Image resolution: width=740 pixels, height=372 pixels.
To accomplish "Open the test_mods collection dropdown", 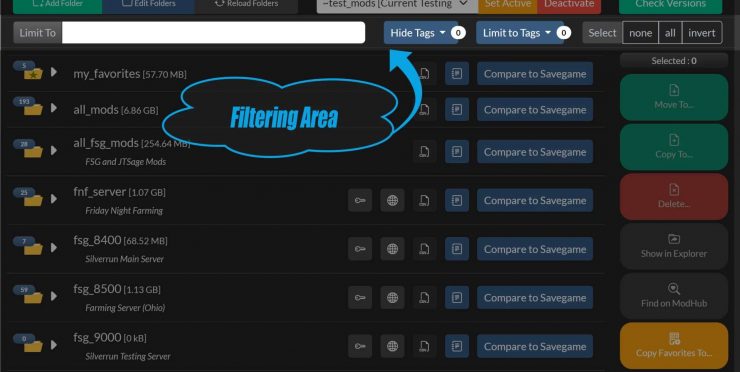I will (x=397, y=5).
